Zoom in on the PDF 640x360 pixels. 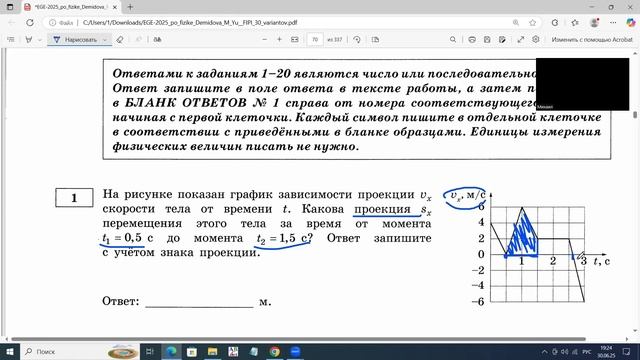(x=280, y=40)
